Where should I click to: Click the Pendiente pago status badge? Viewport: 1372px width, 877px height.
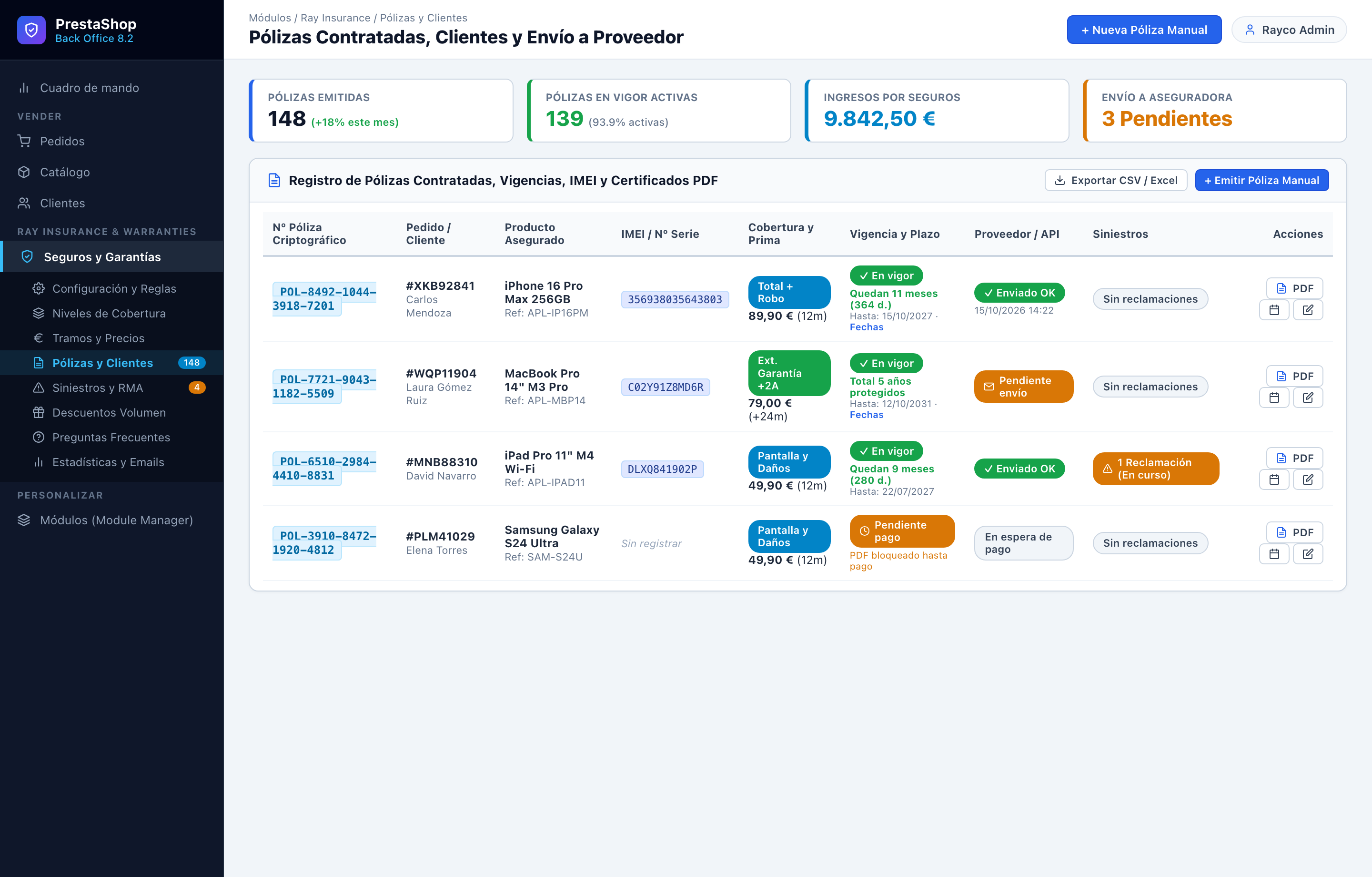[x=902, y=531]
